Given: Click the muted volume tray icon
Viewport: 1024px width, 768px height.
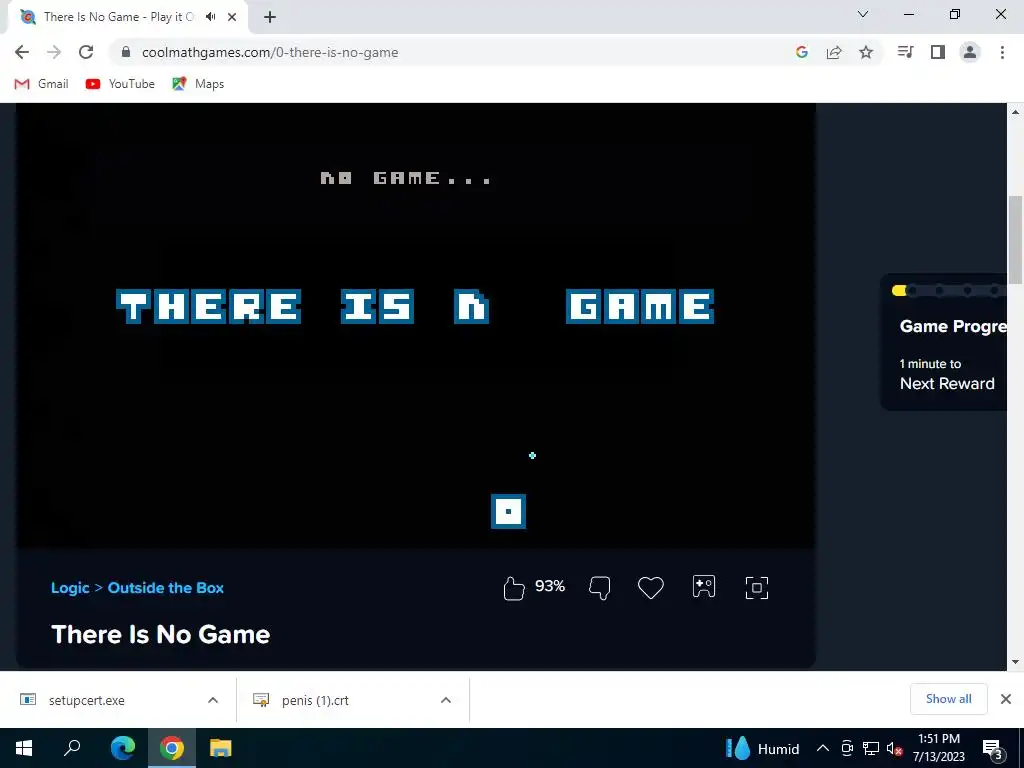Looking at the screenshot, I should pyautogui.click(x=894, y=748).
